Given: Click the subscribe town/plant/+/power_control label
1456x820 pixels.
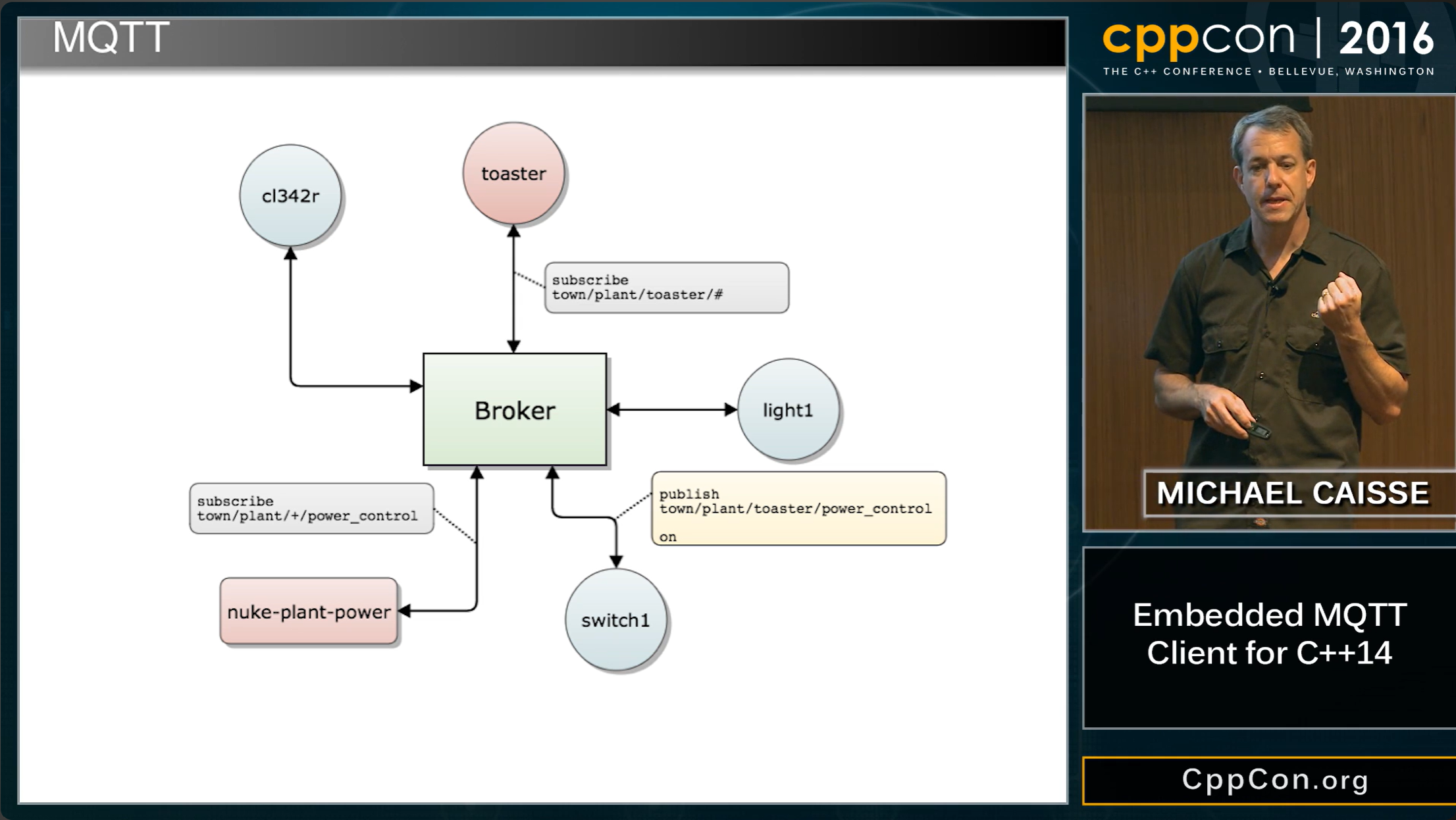Looking at the screenshot, I should 311,508.
